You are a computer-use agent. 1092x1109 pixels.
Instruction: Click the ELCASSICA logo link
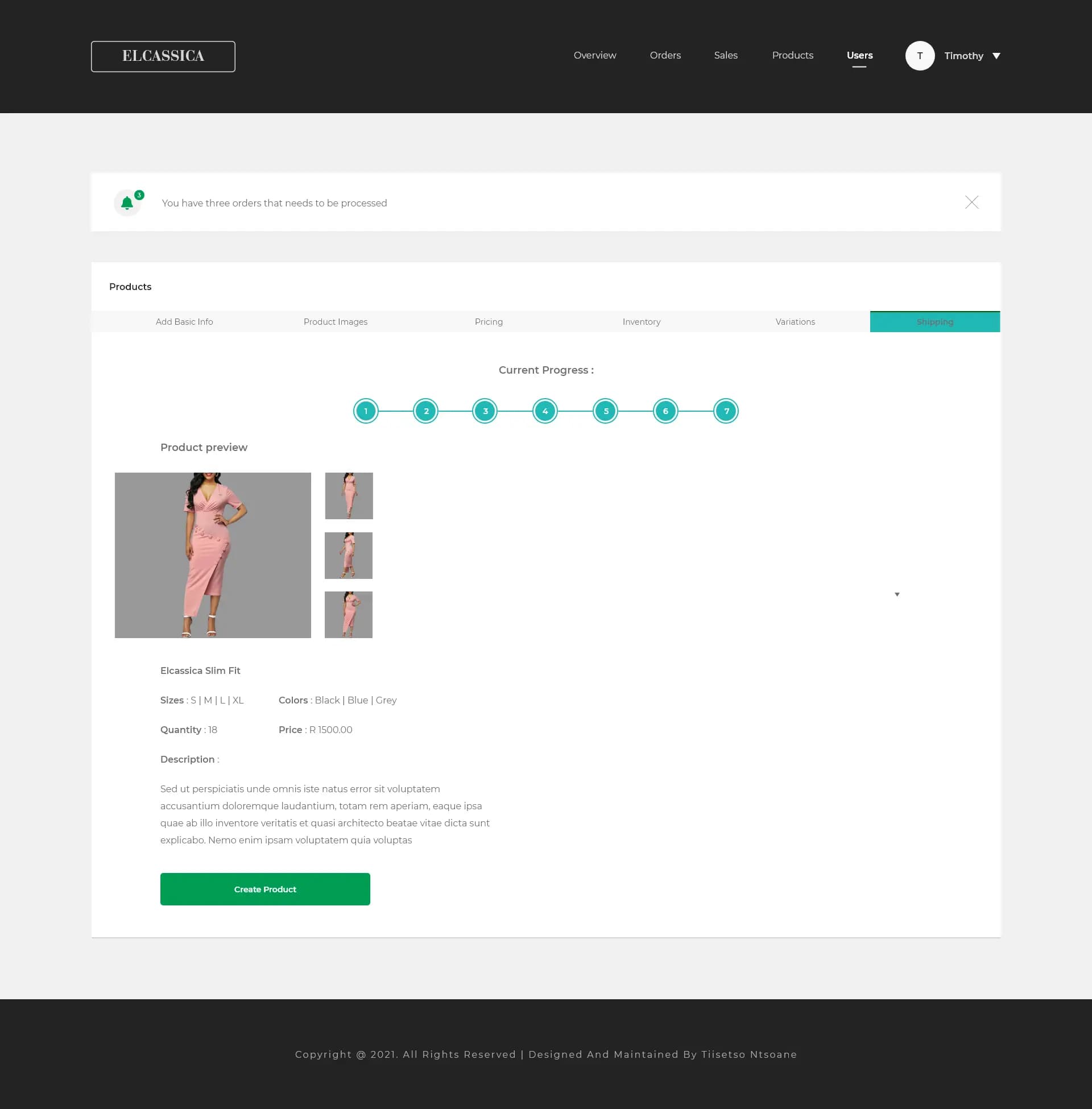(162, 56)
